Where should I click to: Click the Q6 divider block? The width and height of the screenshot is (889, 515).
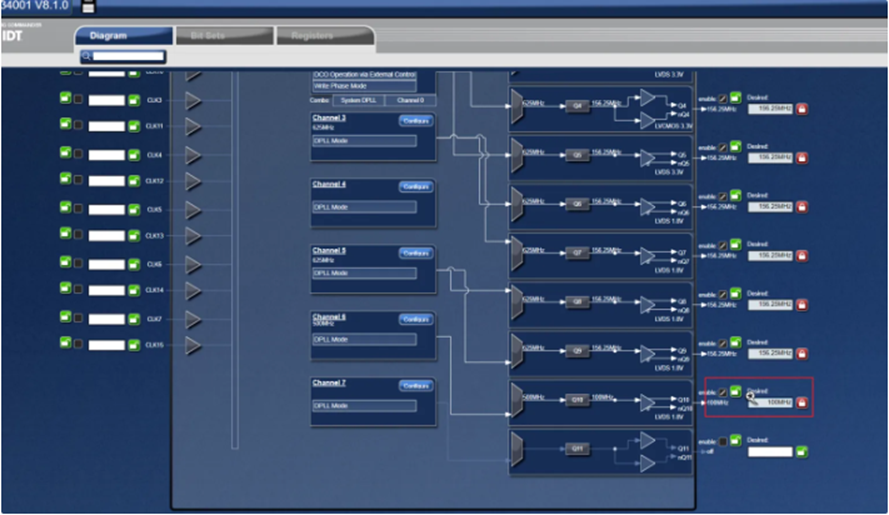point(577,204)
